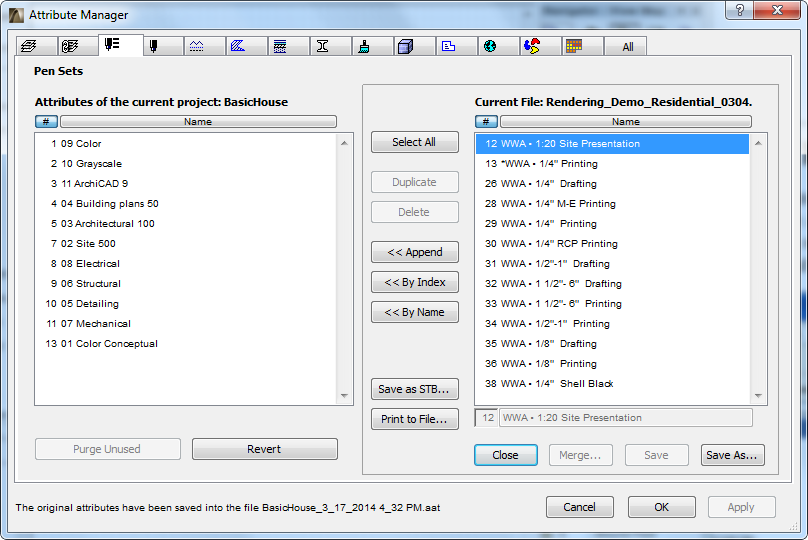Select '*WWA • 1/4" Printing' row 13
This screenshot has width=808, height=540.
(x=612, y=164)
